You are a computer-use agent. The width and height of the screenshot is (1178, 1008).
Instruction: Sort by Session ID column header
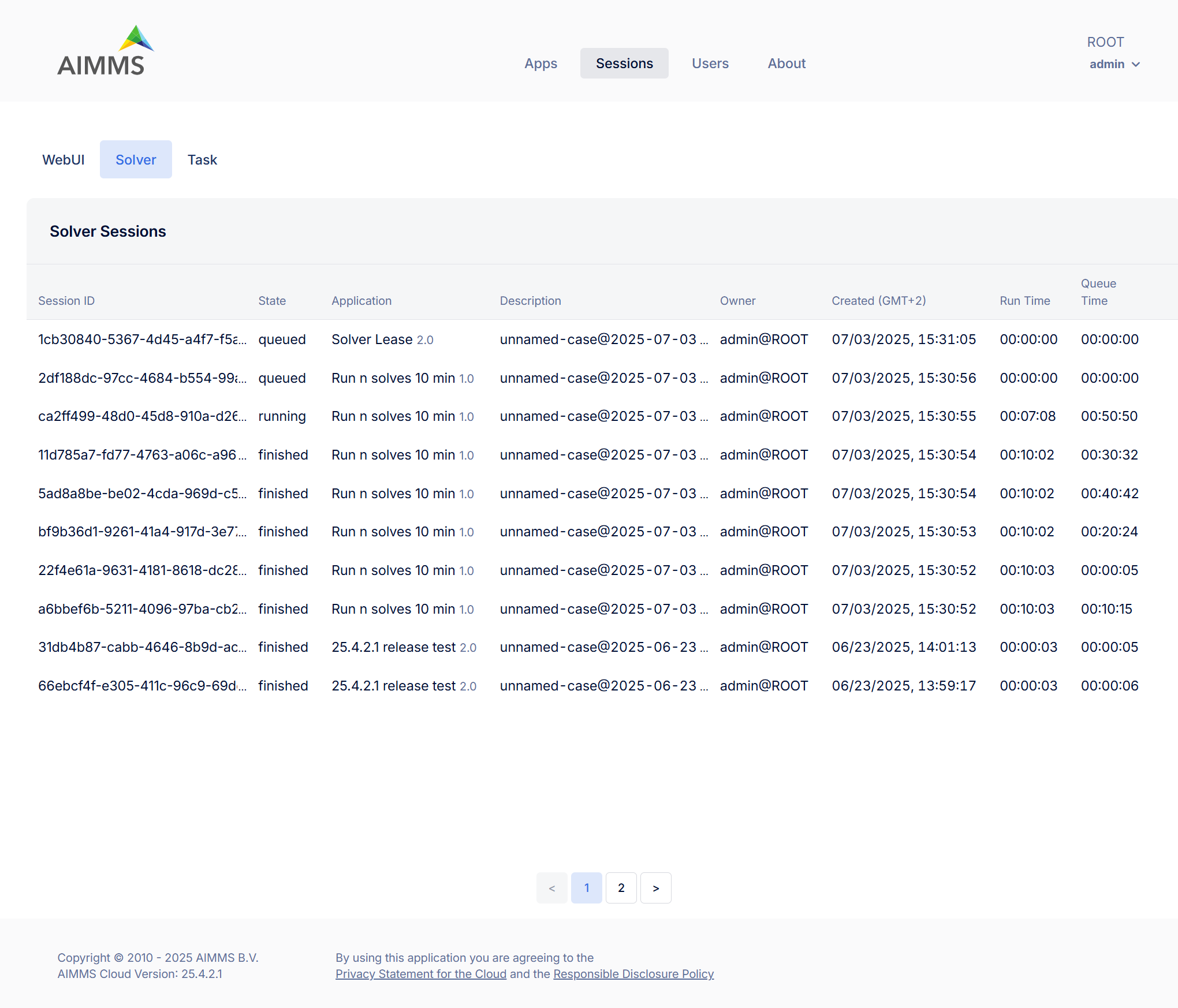pyautogui.click(x=66, y=301)
